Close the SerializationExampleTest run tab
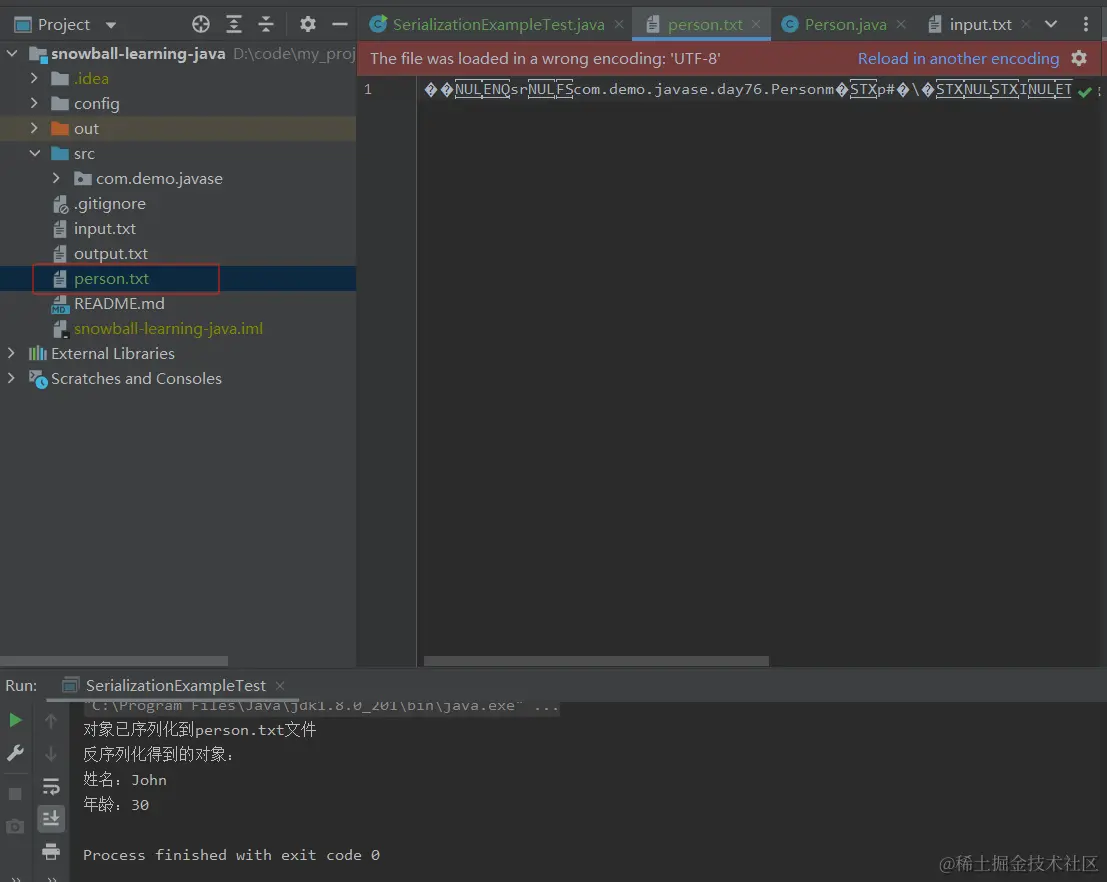1107x882 pixels. [280, 686]
